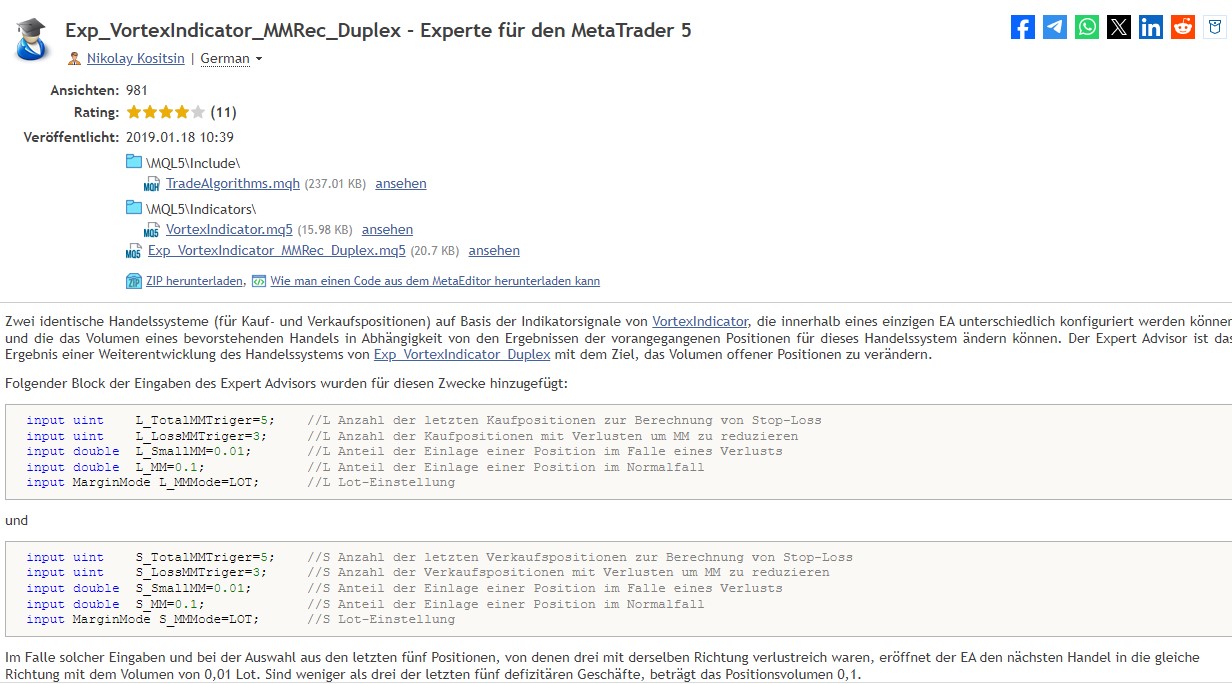The image size is (1232, 684).
Task: Follow the VortexIndicator link in the description
Action: (700, 322)
